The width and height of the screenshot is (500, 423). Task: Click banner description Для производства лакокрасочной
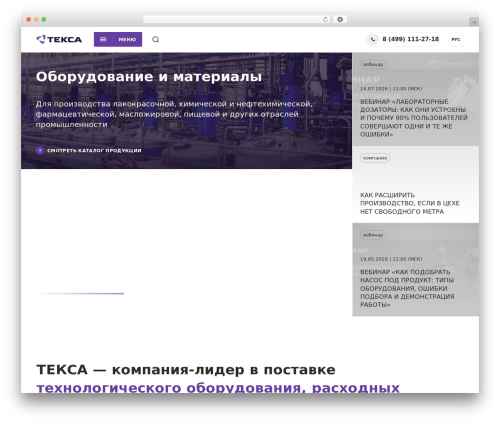point(174,114)
